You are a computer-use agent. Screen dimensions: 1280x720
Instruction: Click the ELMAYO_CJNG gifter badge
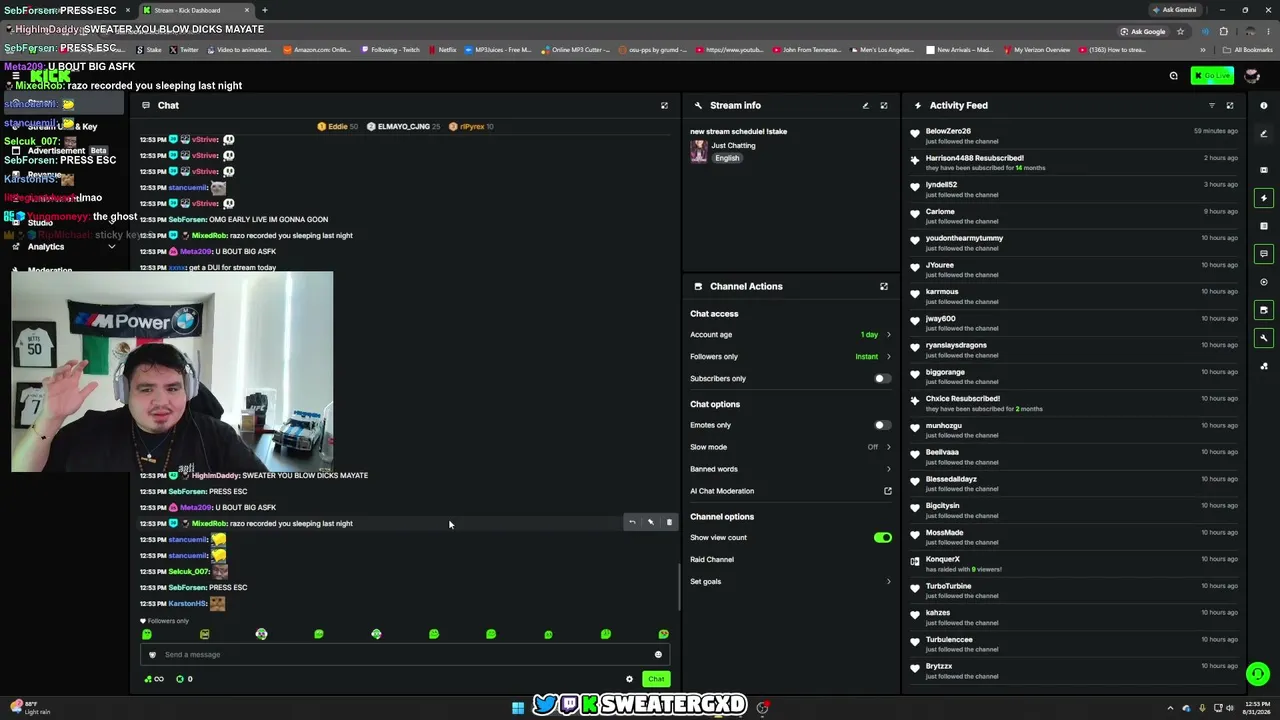coord(404,127)
